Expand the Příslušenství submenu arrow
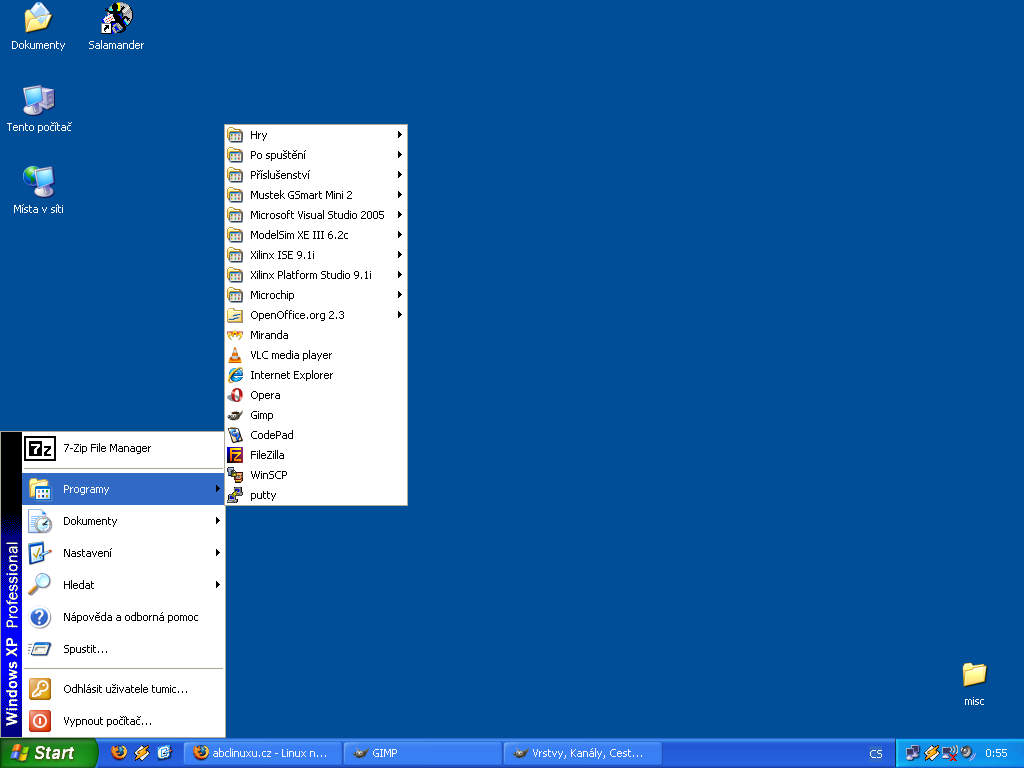 (399, 174)
